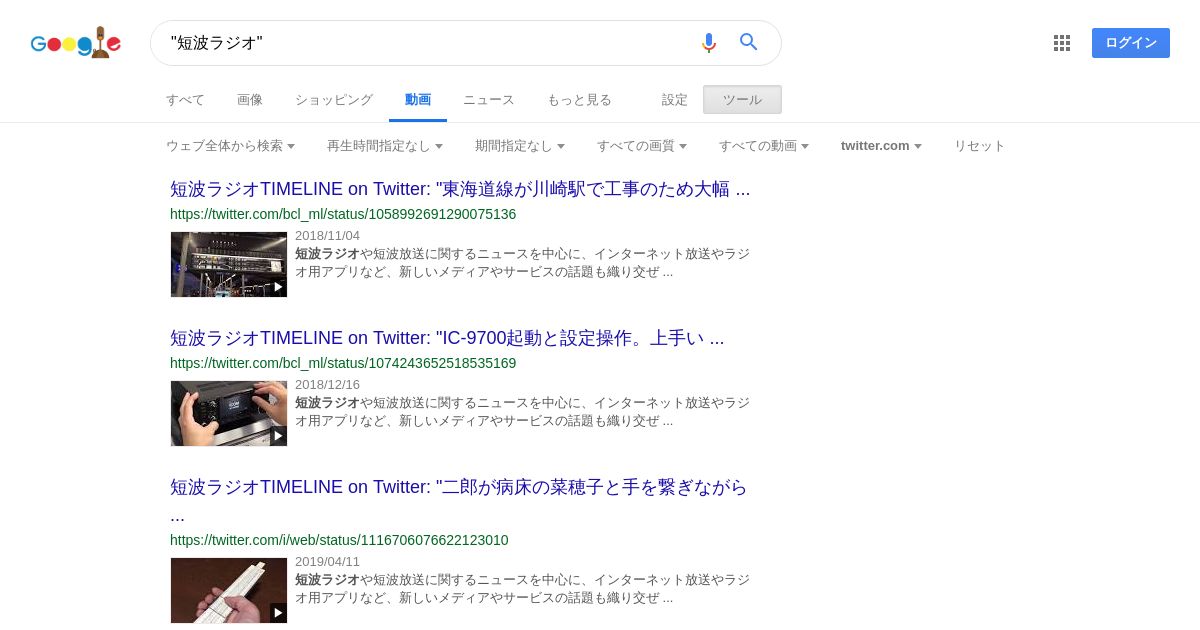Play video thumbnail dated 2018/12/16
Viewport: 1200px width, 630px height.
(229, 413)
